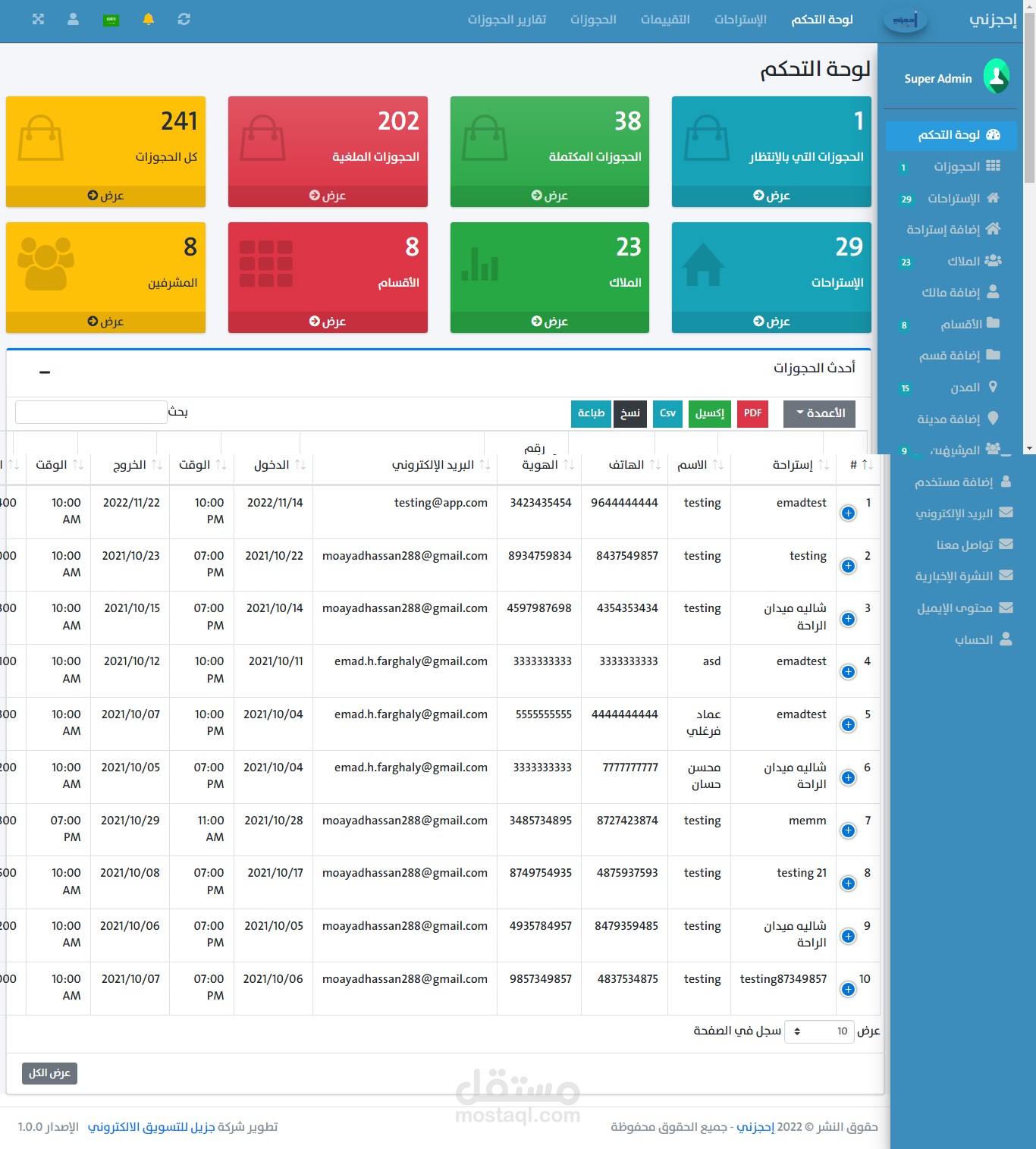Click عرض on المشرفين card
The image size is (1036, 1149).
point(105,322)
